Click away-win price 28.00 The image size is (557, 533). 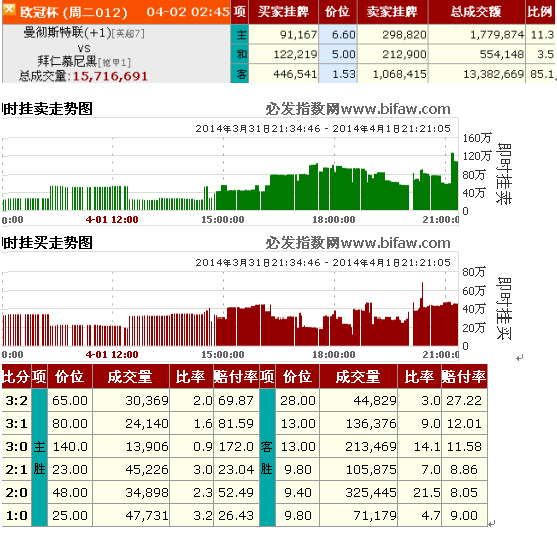click(x=298, y=401)
